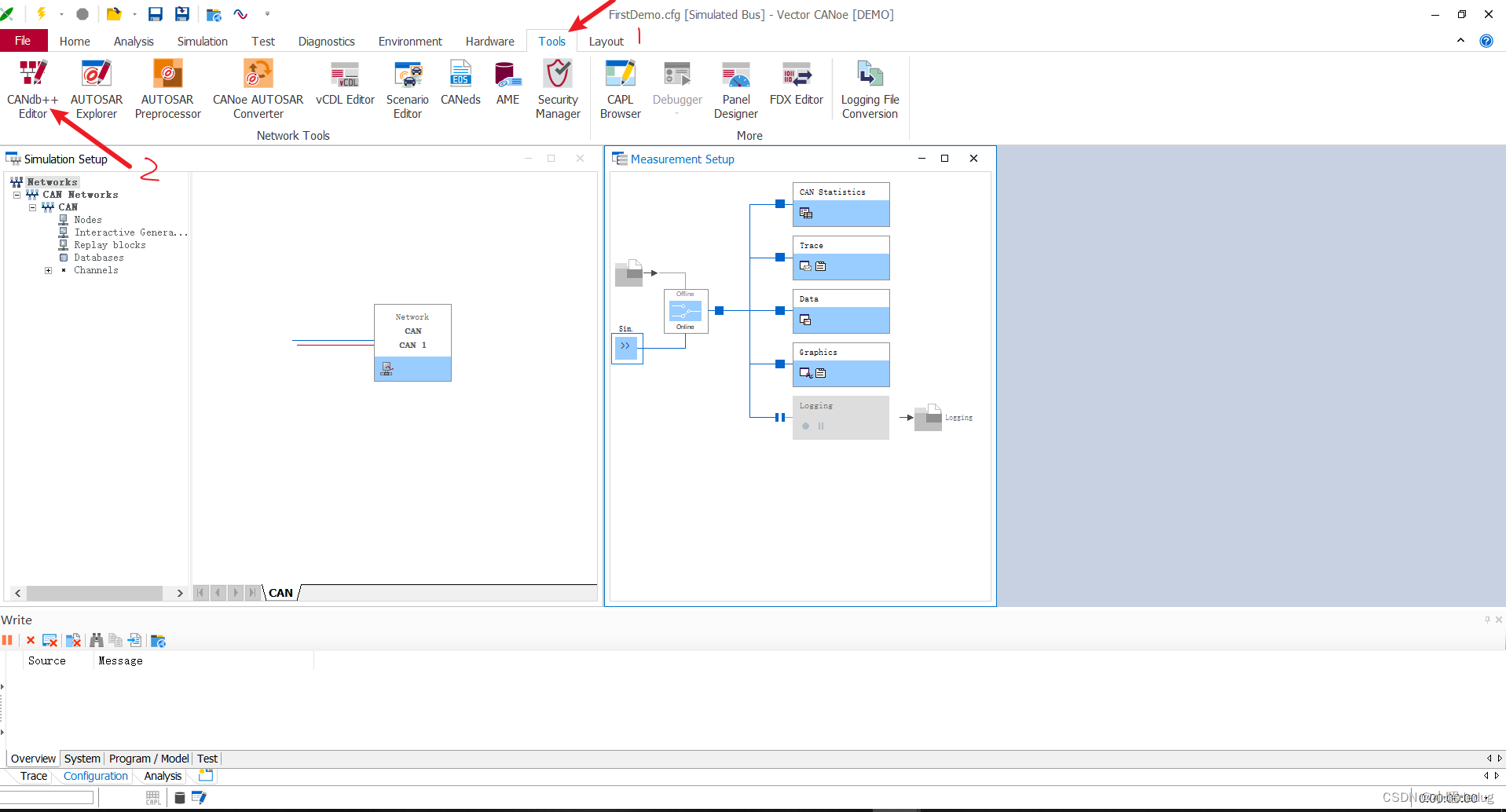Image resolution: width=1506 pixels, height=812 pixels.
Task: Click the database cylinder icon in status bar
Action: pos(180,798)
